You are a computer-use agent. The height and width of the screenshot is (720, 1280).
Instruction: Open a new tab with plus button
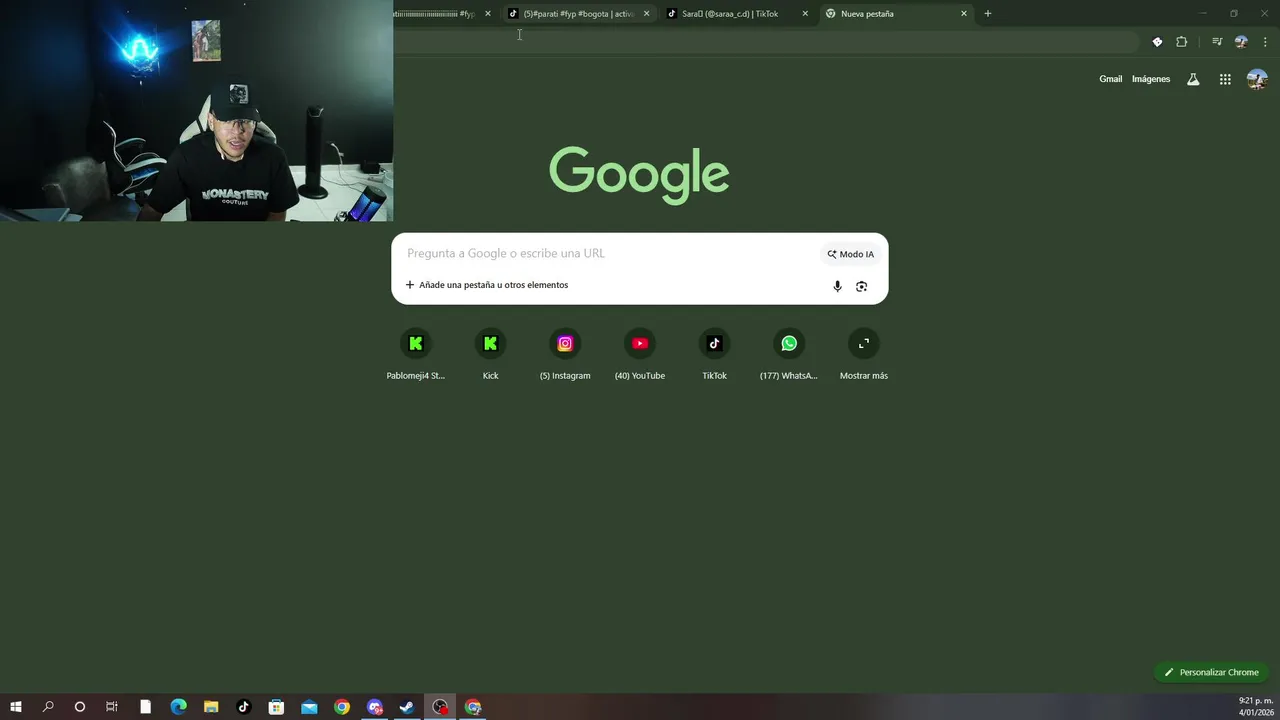pos(988,14)
